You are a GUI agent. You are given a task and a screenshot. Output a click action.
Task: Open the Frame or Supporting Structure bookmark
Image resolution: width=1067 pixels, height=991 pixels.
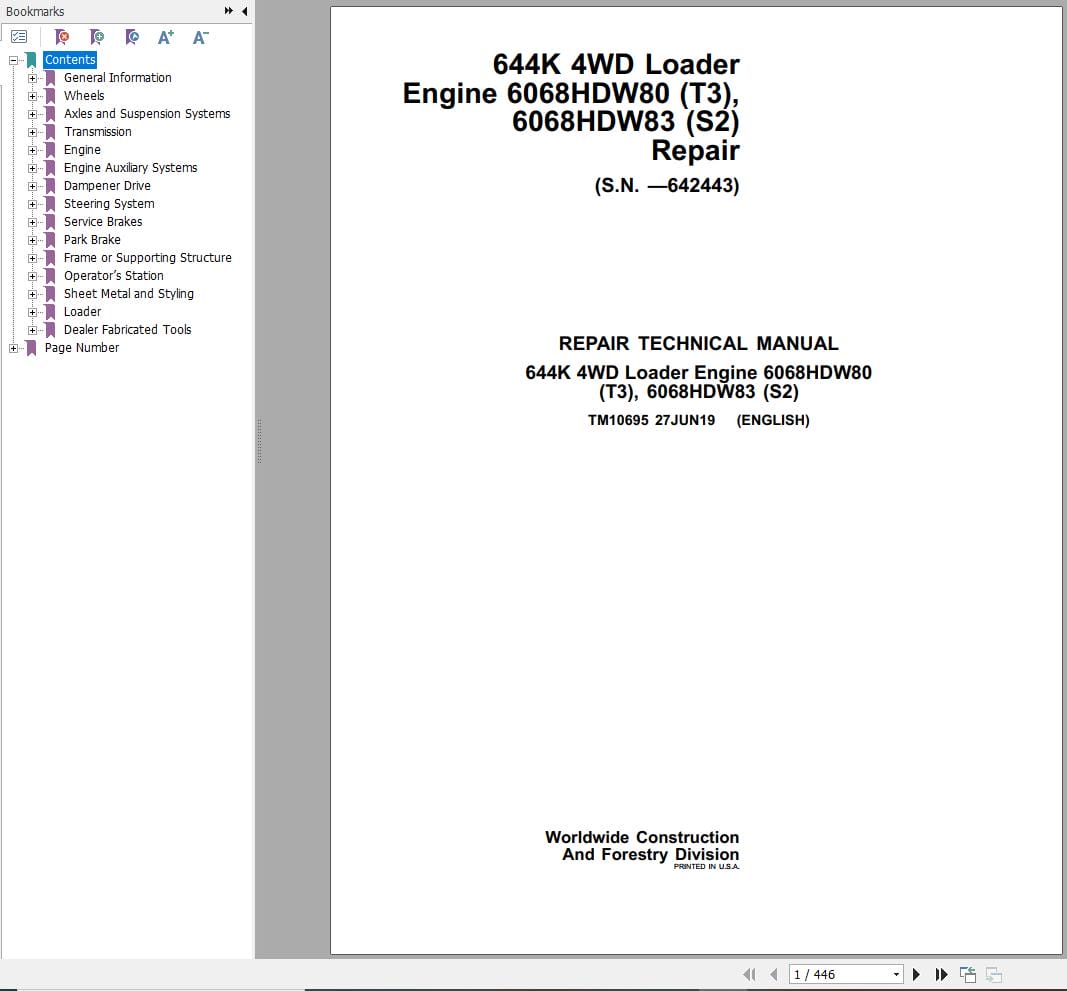[148, 257]
